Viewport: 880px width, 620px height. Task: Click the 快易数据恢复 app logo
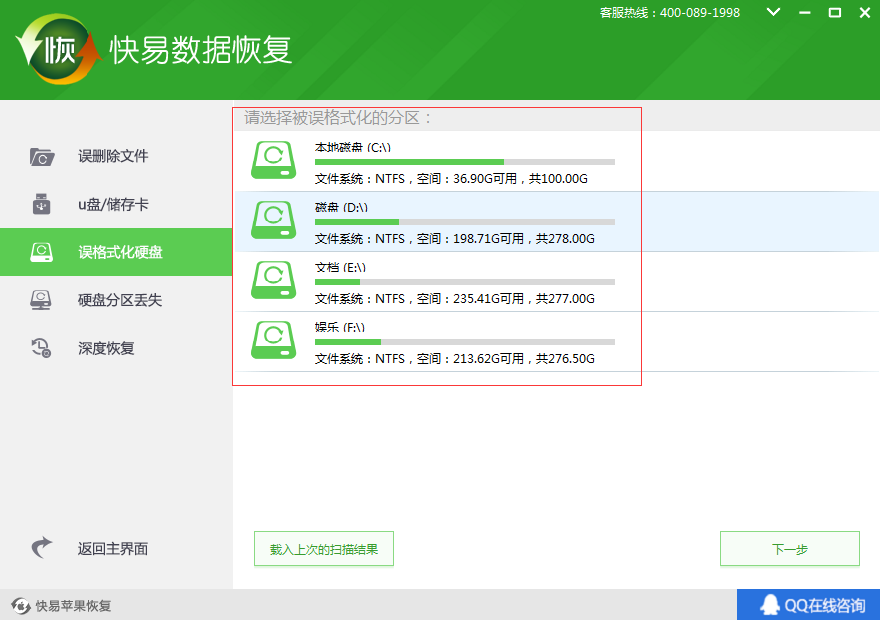[59, 49]
